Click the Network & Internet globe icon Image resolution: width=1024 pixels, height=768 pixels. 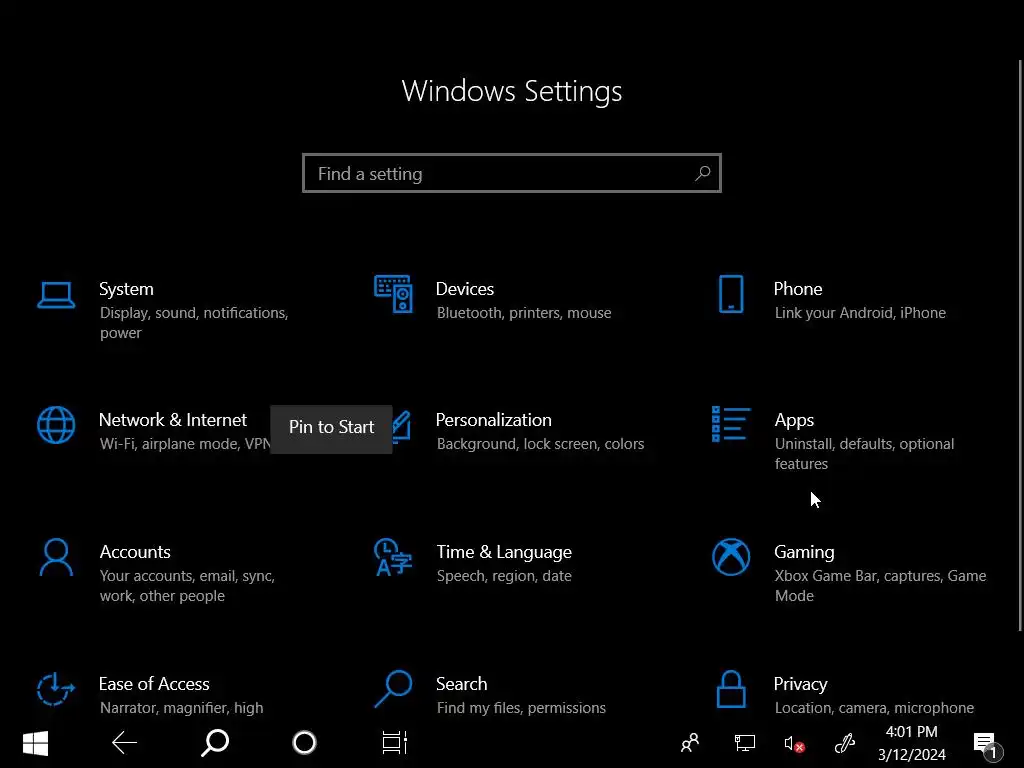point(56,425)
